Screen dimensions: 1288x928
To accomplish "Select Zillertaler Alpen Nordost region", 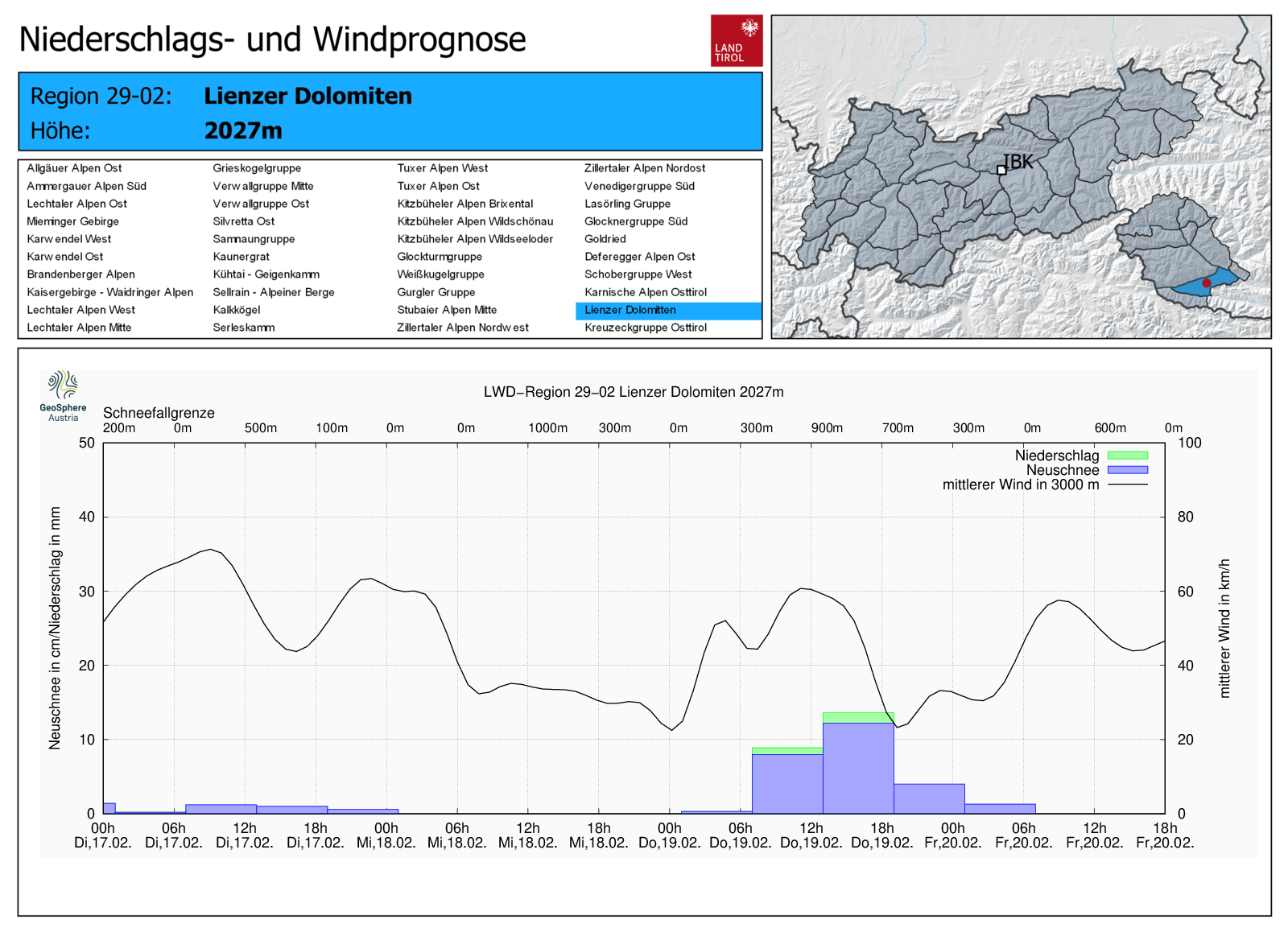I will point(644,168).
